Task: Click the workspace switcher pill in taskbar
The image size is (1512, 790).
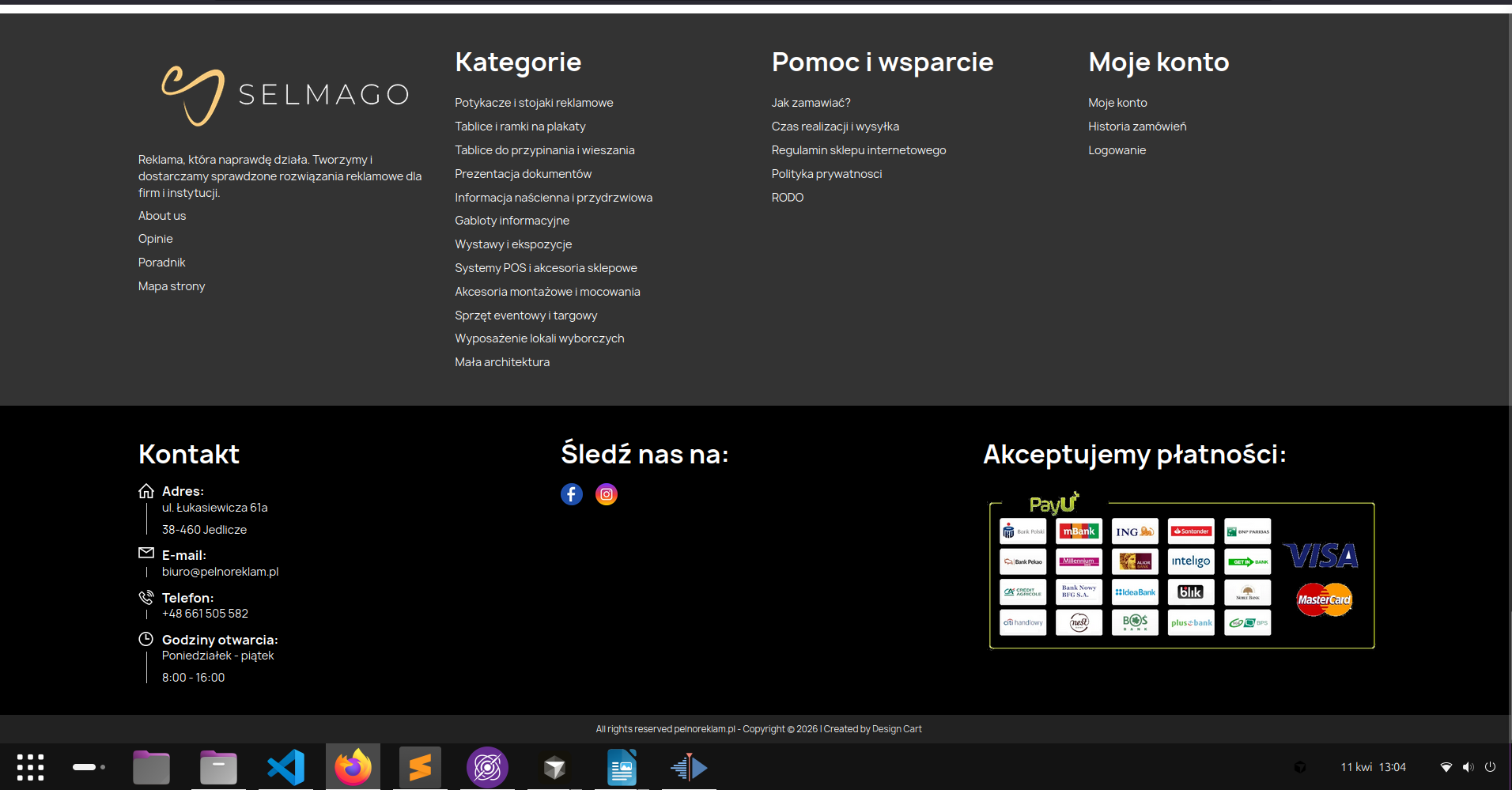Action: tap(89, 767)
